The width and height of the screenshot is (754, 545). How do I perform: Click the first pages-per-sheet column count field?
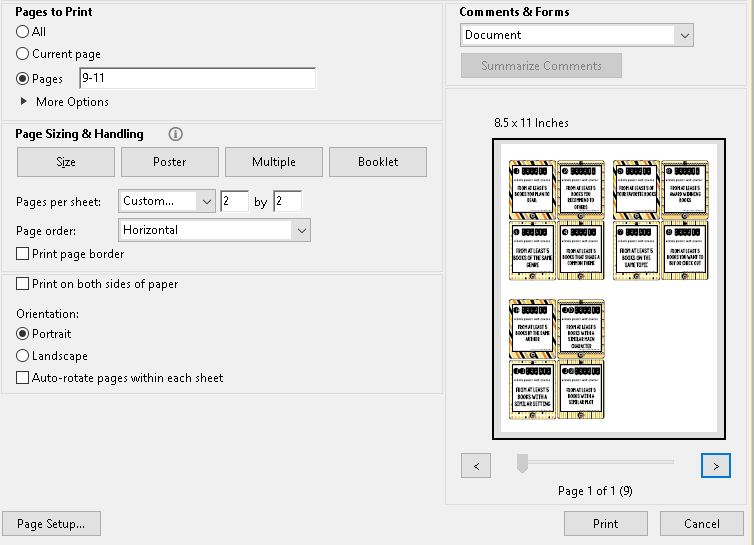click(x=234, y=201)
